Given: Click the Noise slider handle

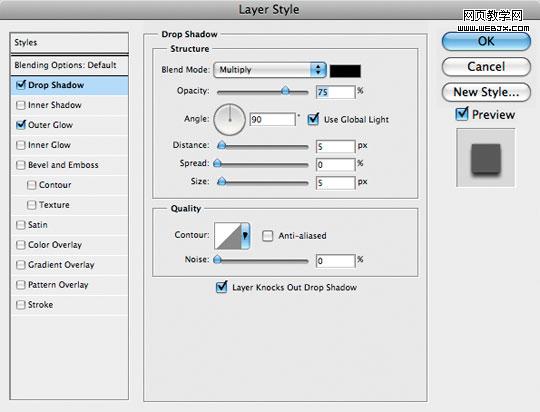Looking at the screenshot, I should [217, 259].
